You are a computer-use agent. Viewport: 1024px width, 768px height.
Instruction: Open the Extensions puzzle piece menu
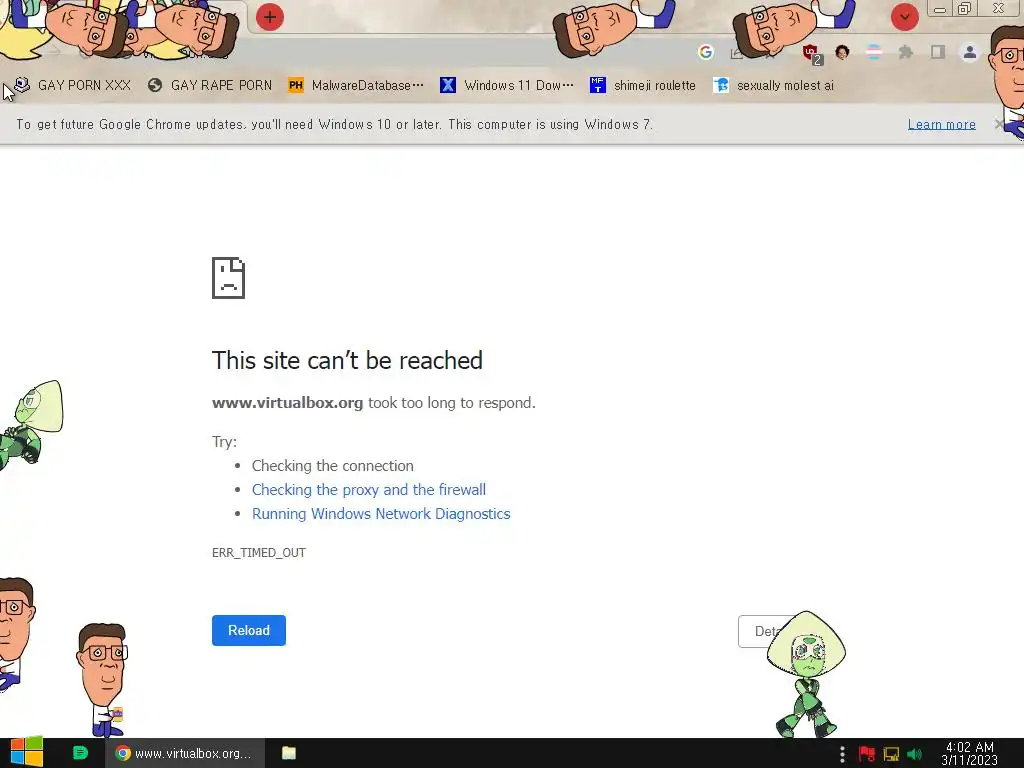905,52
